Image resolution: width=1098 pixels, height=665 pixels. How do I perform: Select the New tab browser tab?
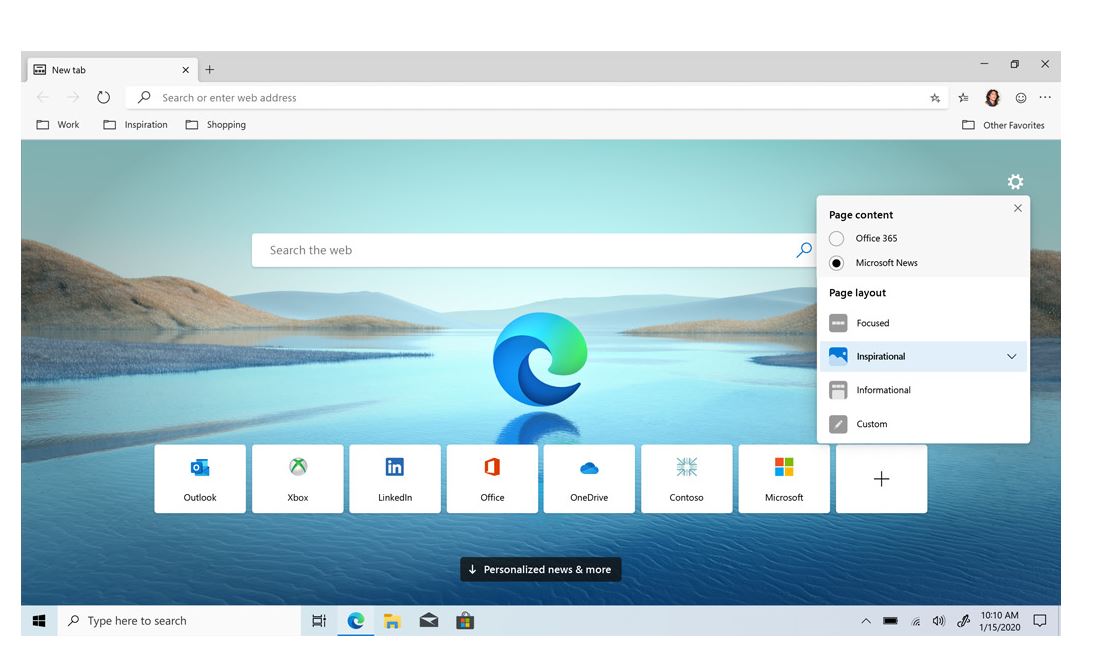(x=112, y=70)
